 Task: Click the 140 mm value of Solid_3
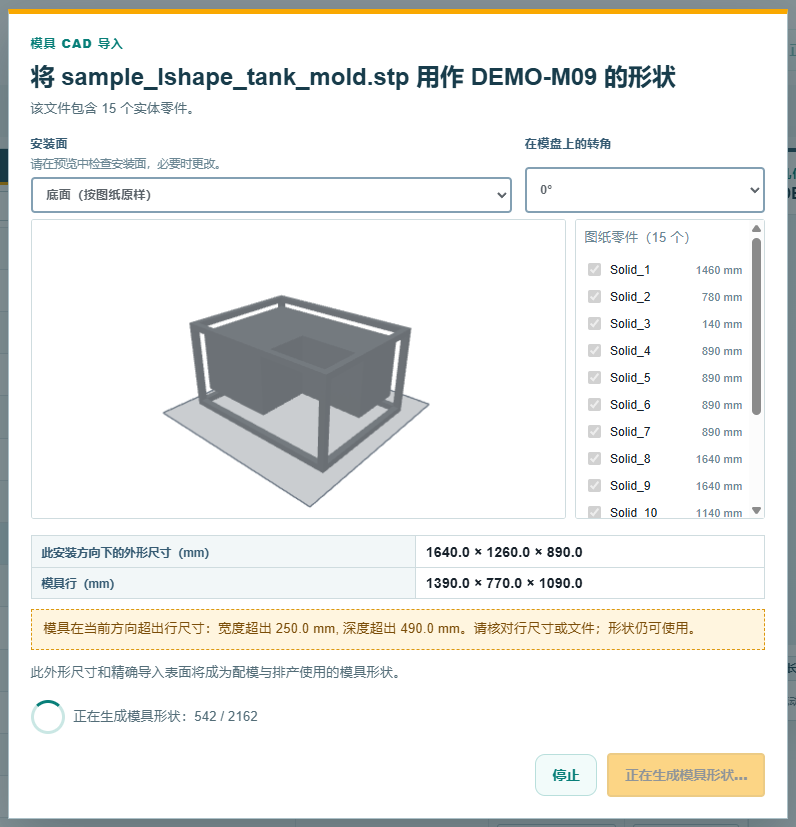722,324
